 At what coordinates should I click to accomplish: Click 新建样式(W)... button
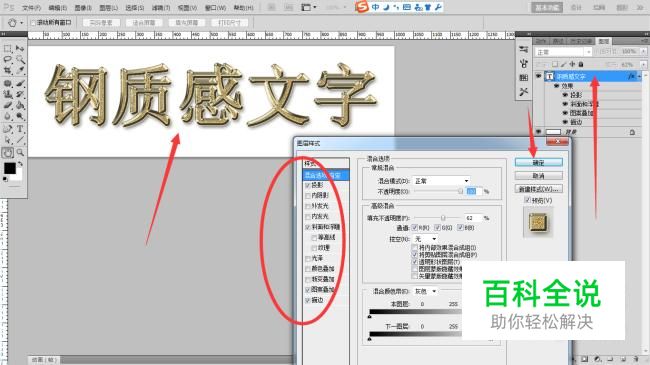coord(538,189)
